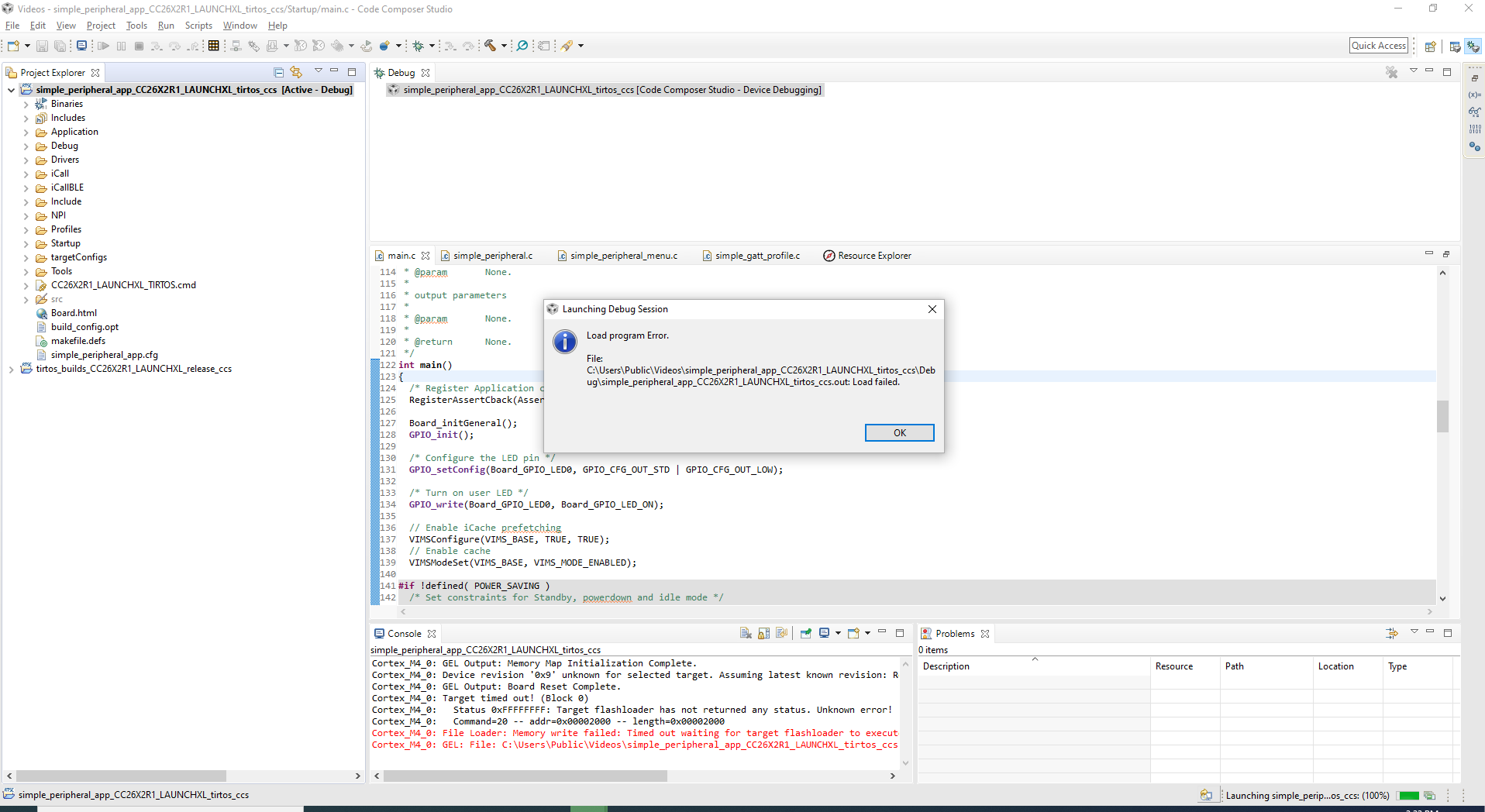Expand the iCallBLE folder
Screen dimensions: 1485x812
[26, 188]
